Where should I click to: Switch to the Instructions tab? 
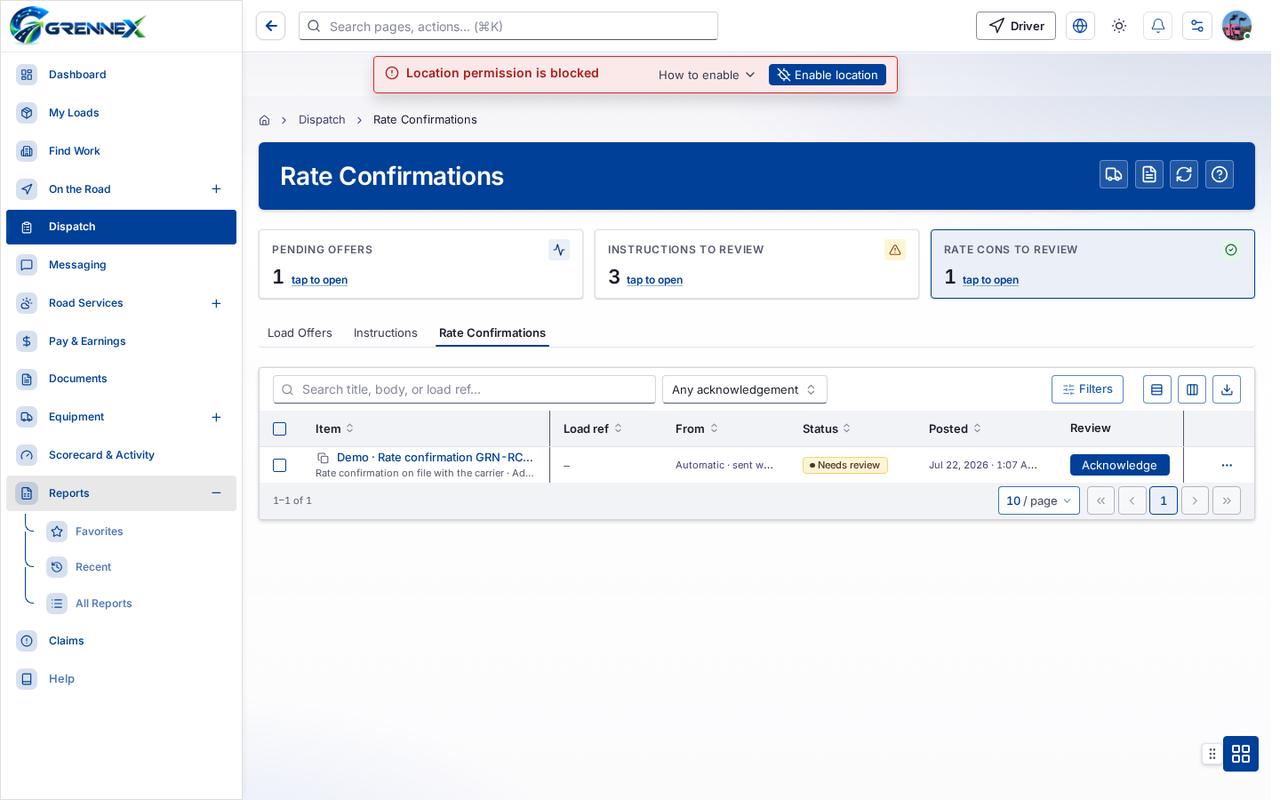385,333
